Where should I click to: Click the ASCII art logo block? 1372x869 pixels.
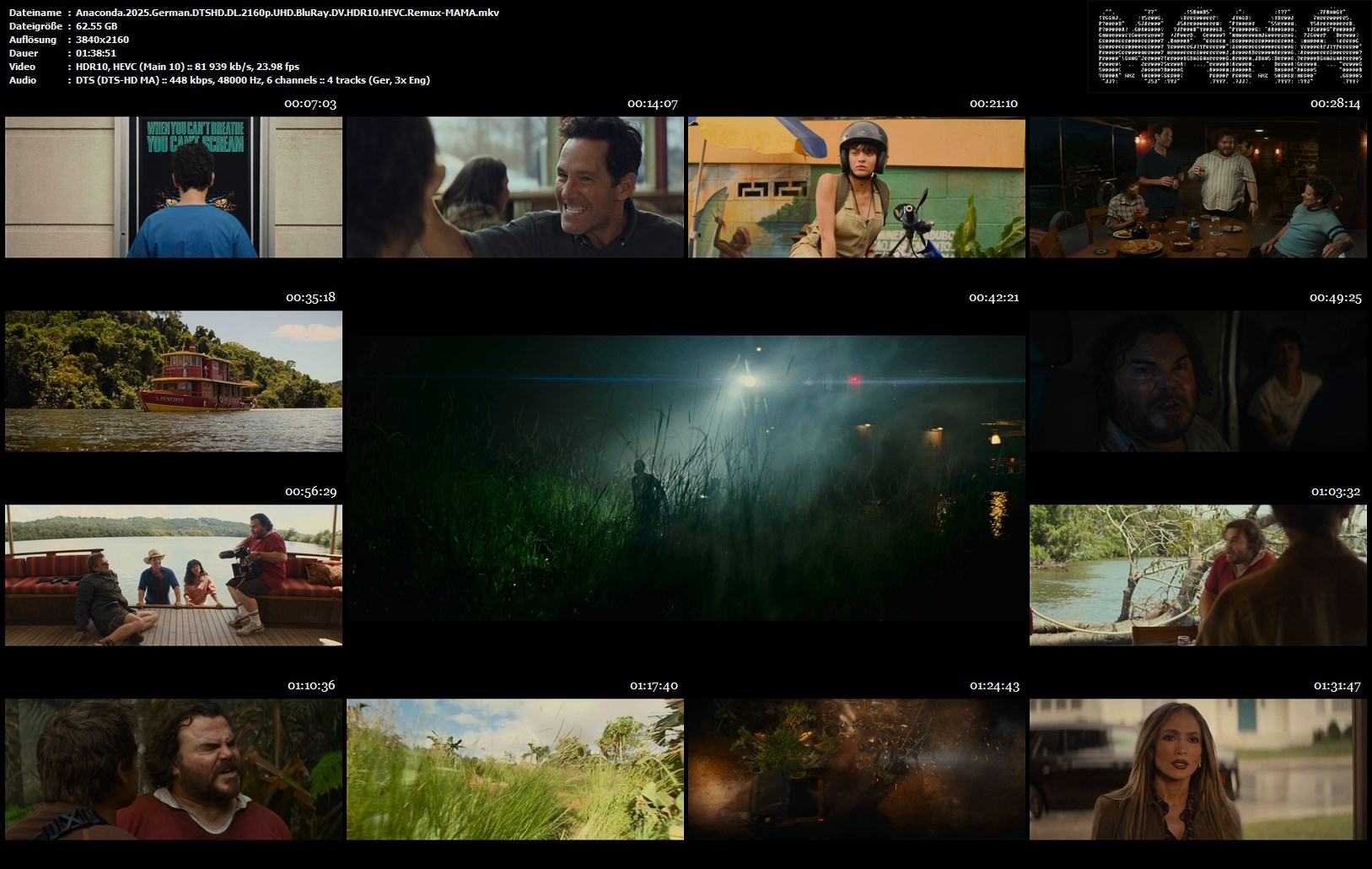(1229, 46)
